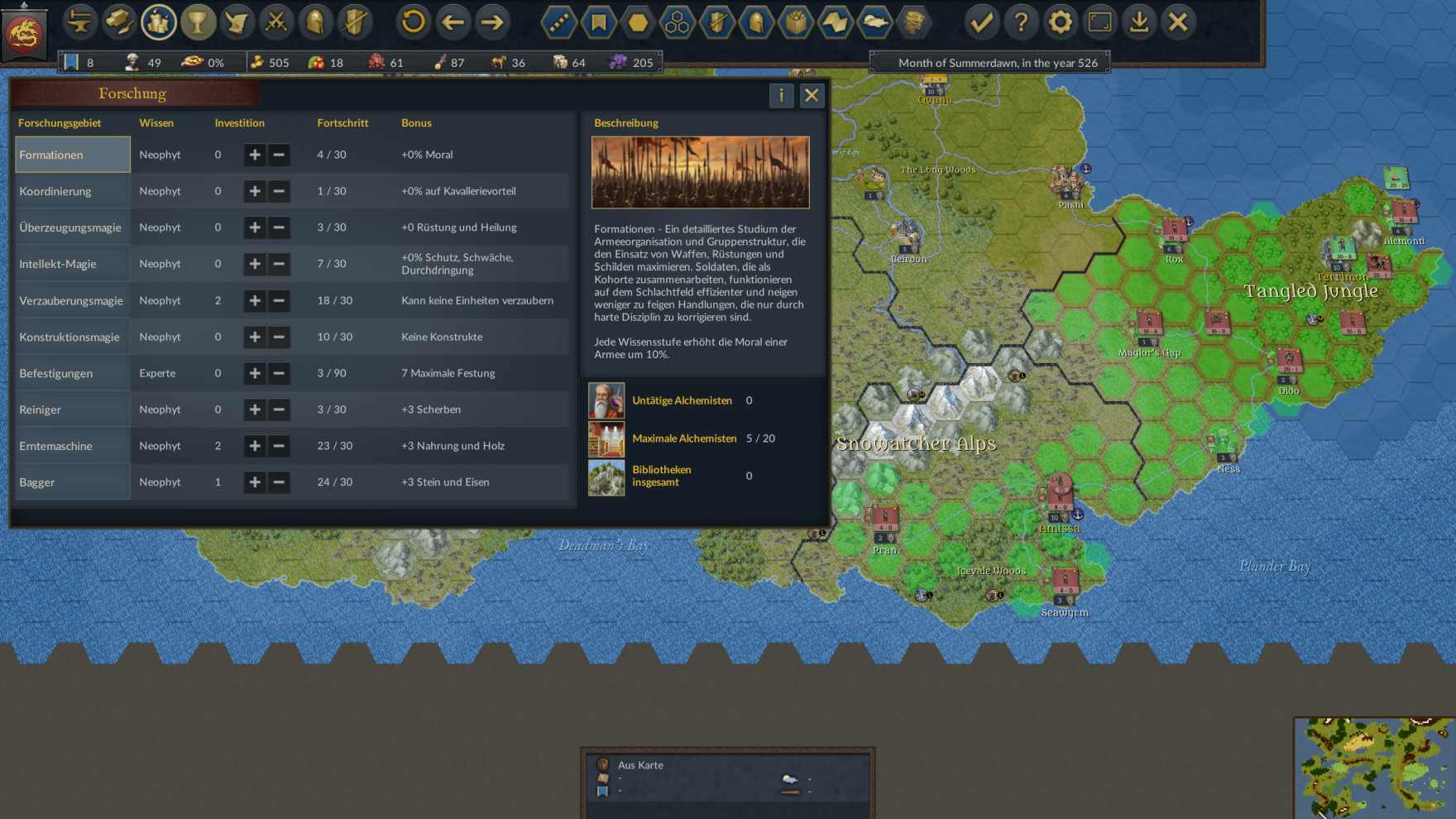Click the save download arrow icon
This screenshot has width=1456, height=819.
coord(1139,22)
